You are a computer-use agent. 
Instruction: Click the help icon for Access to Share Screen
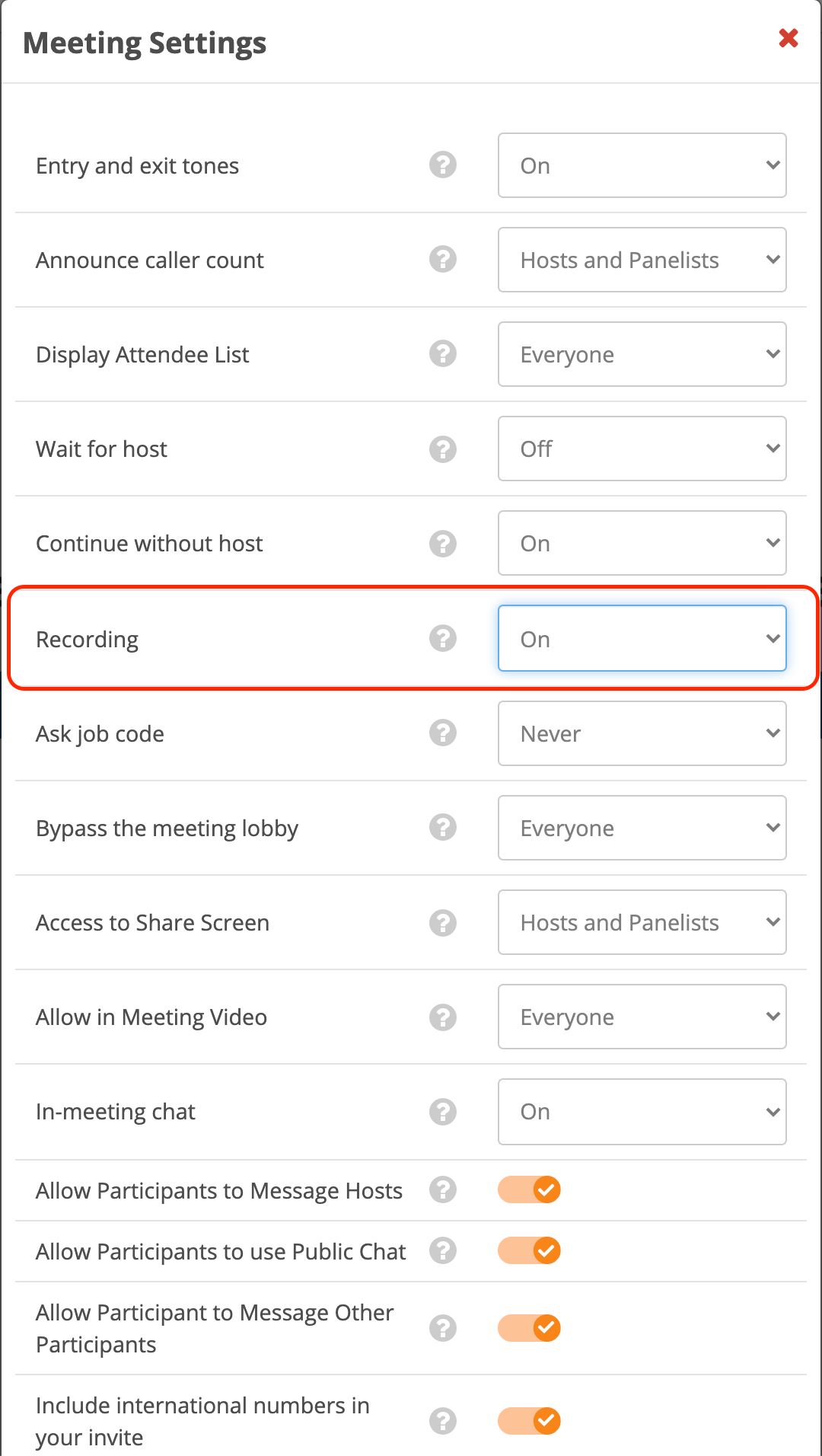(442, 922)
